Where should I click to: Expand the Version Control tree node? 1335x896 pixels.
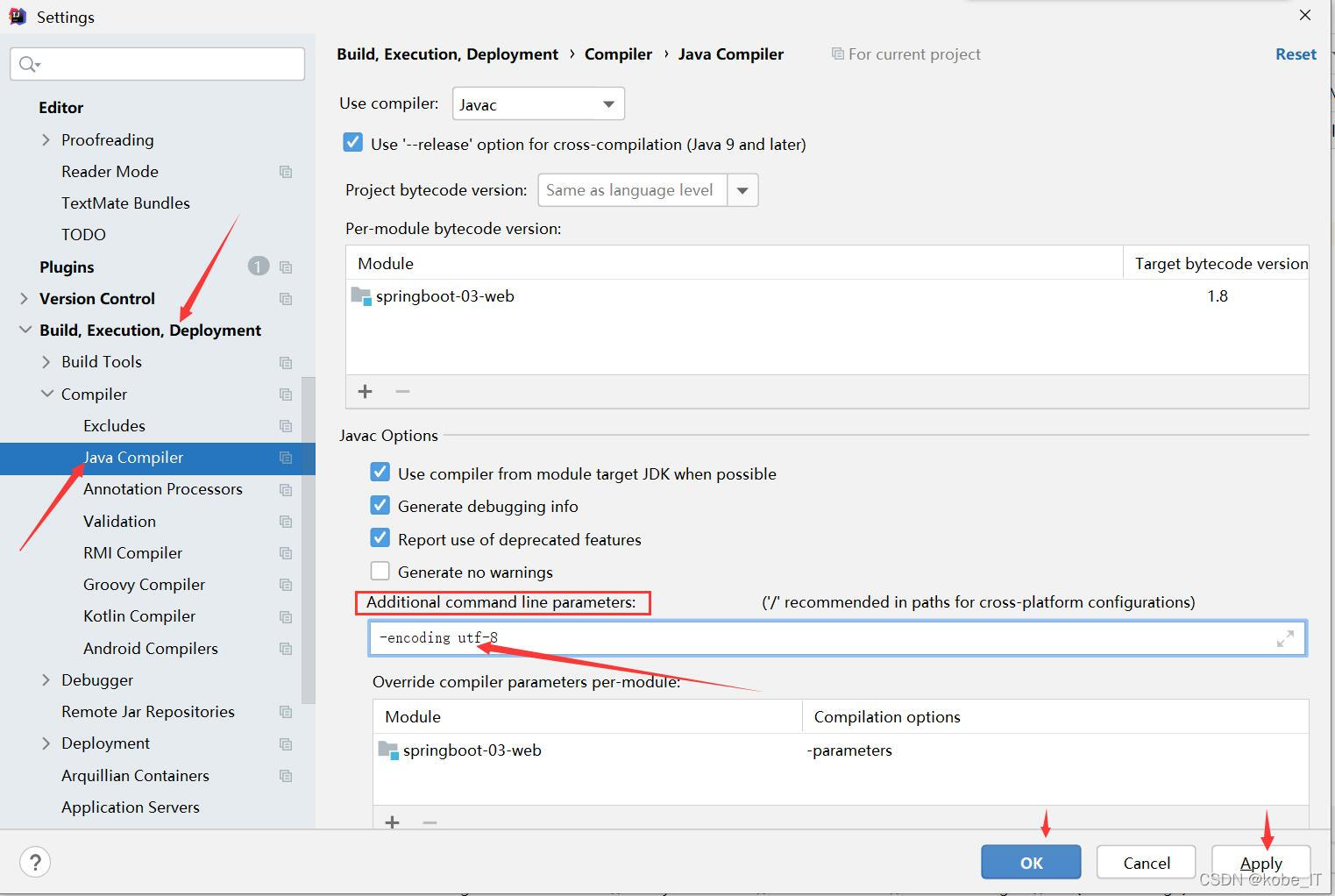pyautogui.click(x=24, y=299)
